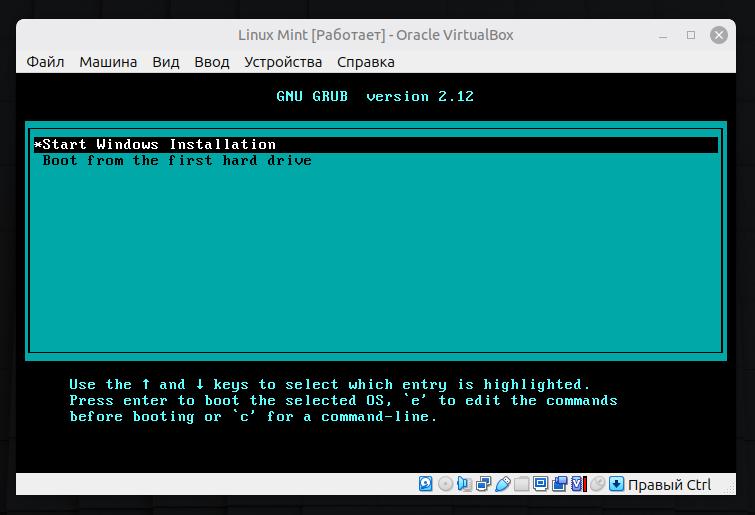The image size is (755, 515).
Task: Open the Машина menu
Action: (x=108, y=62)
